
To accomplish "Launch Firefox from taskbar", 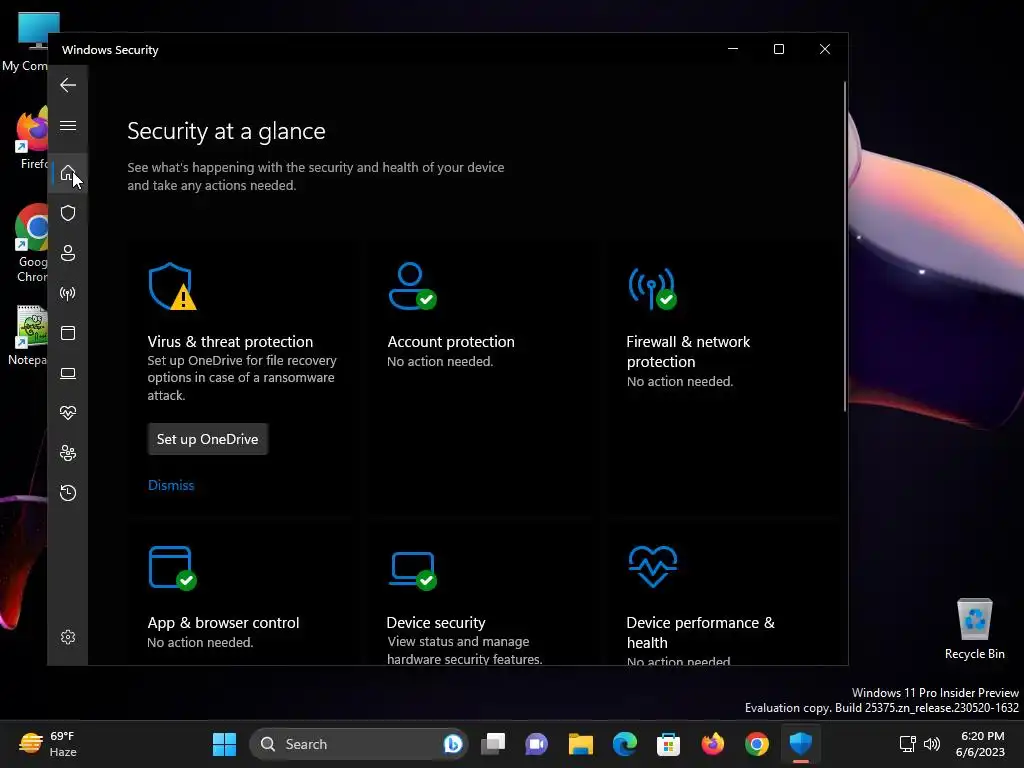I will click(712, 744).
